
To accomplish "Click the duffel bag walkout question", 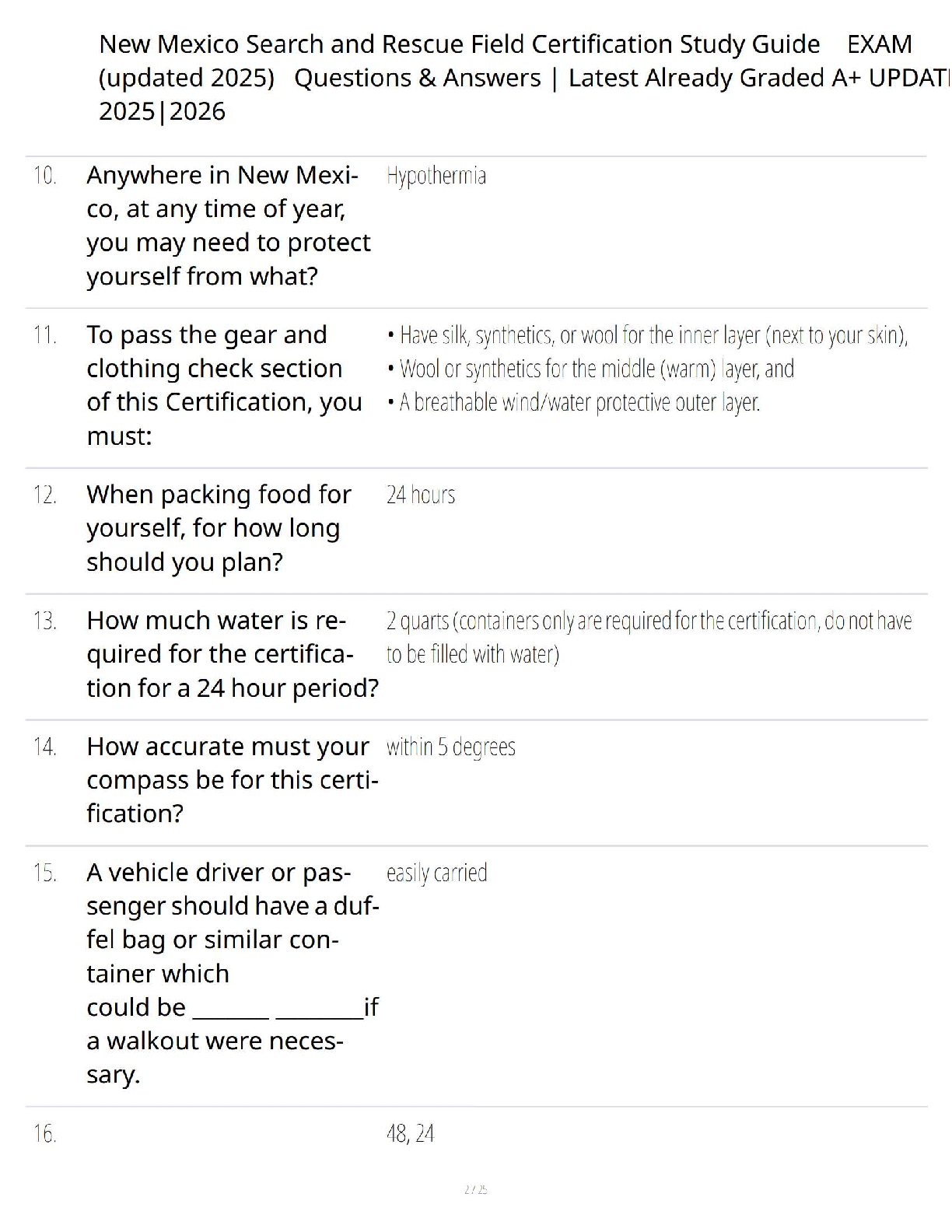I will click(232, 973).
